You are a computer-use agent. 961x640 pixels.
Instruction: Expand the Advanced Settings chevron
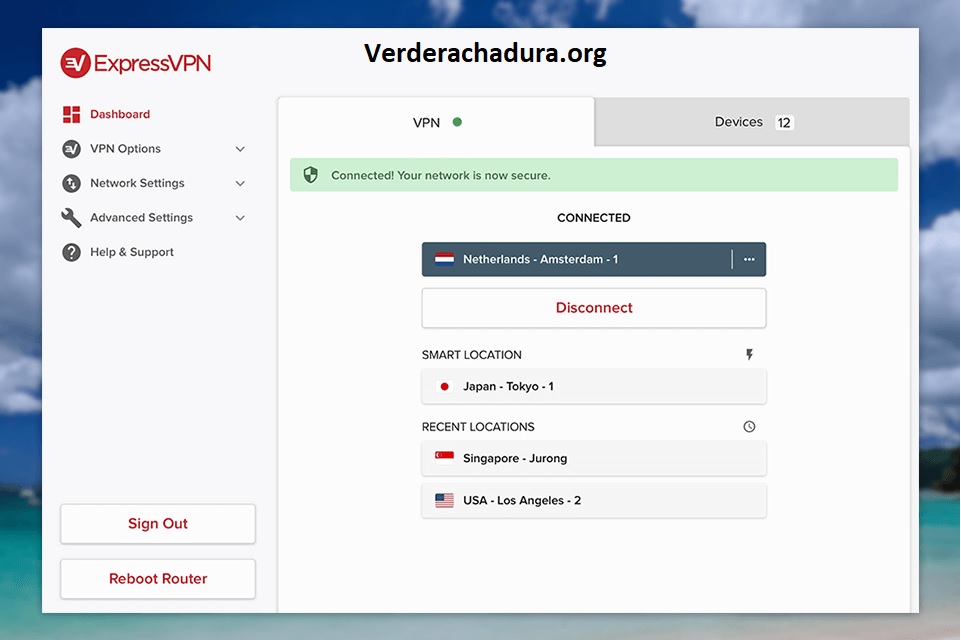click(x=240, y=218)
